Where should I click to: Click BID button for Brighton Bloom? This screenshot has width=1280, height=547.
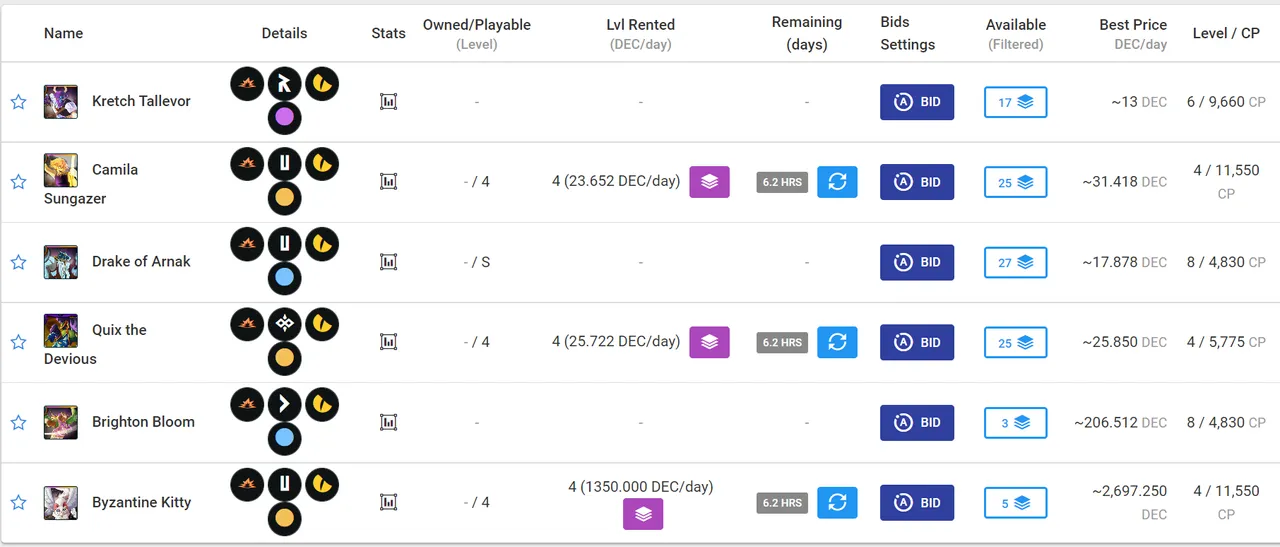click(917, 422)
